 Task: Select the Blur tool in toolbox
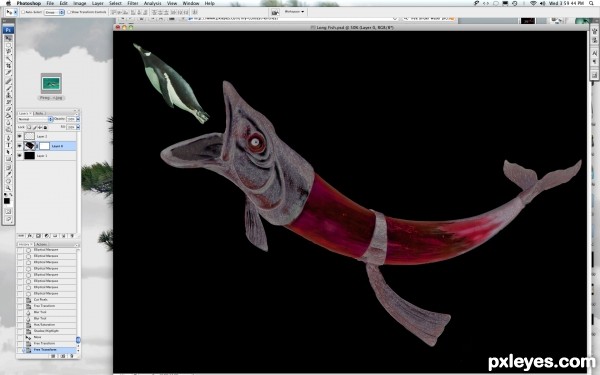8,122
